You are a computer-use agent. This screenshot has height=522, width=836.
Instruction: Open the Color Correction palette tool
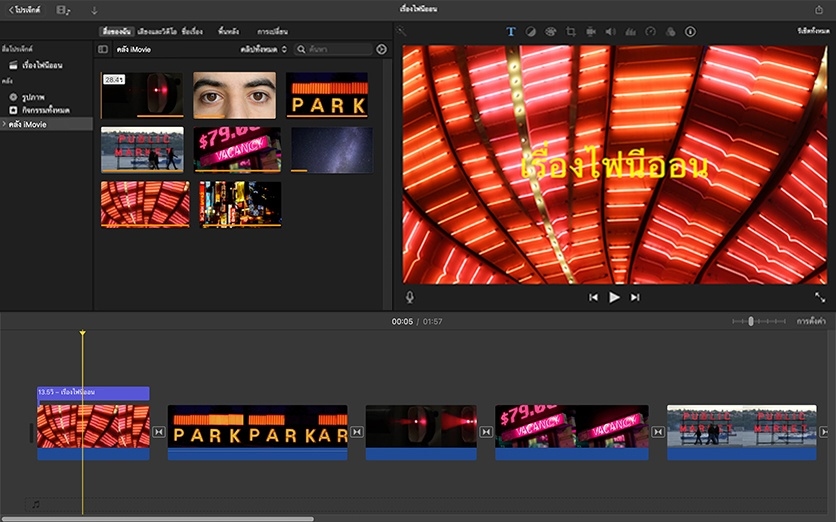550,31
